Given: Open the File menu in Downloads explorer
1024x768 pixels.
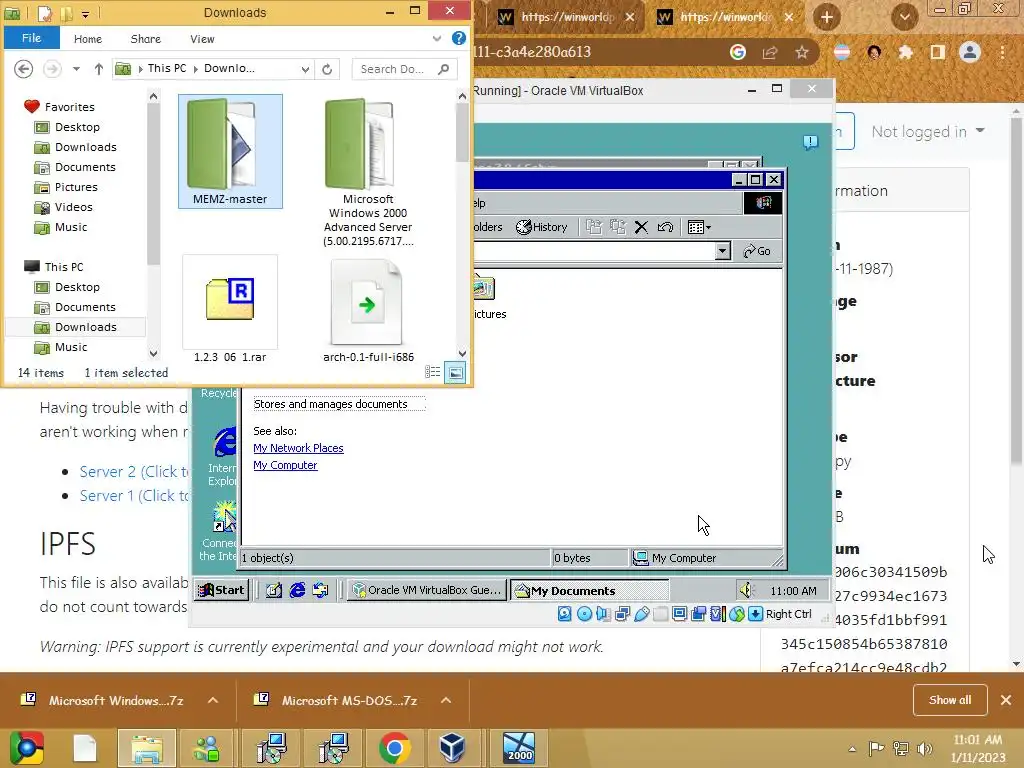Looking at the screenshot, I should [x=31, y=38].
